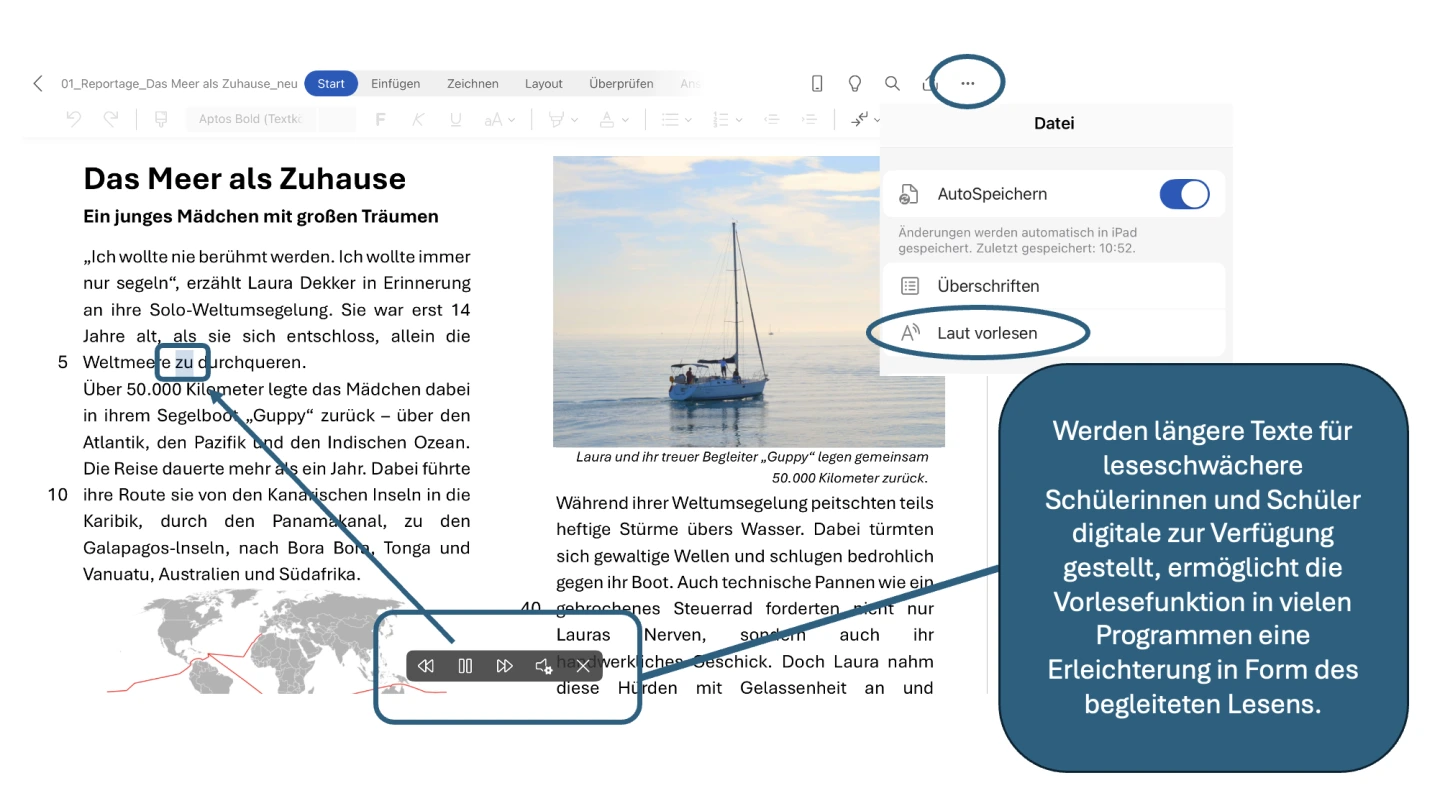Toggle the AutoSpeichern switch off
This screenshot has width=1440, height=788.
(1184, 194)
